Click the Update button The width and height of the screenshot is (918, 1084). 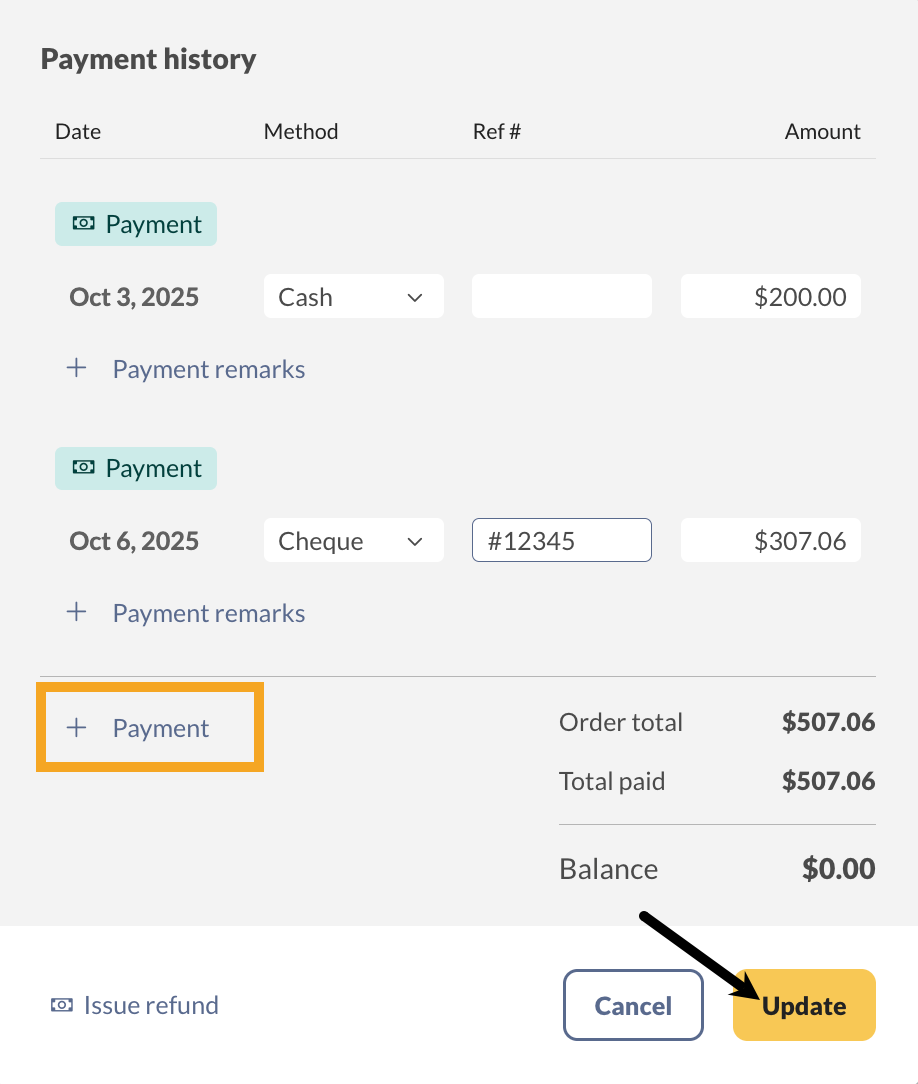pos(803,1005)
